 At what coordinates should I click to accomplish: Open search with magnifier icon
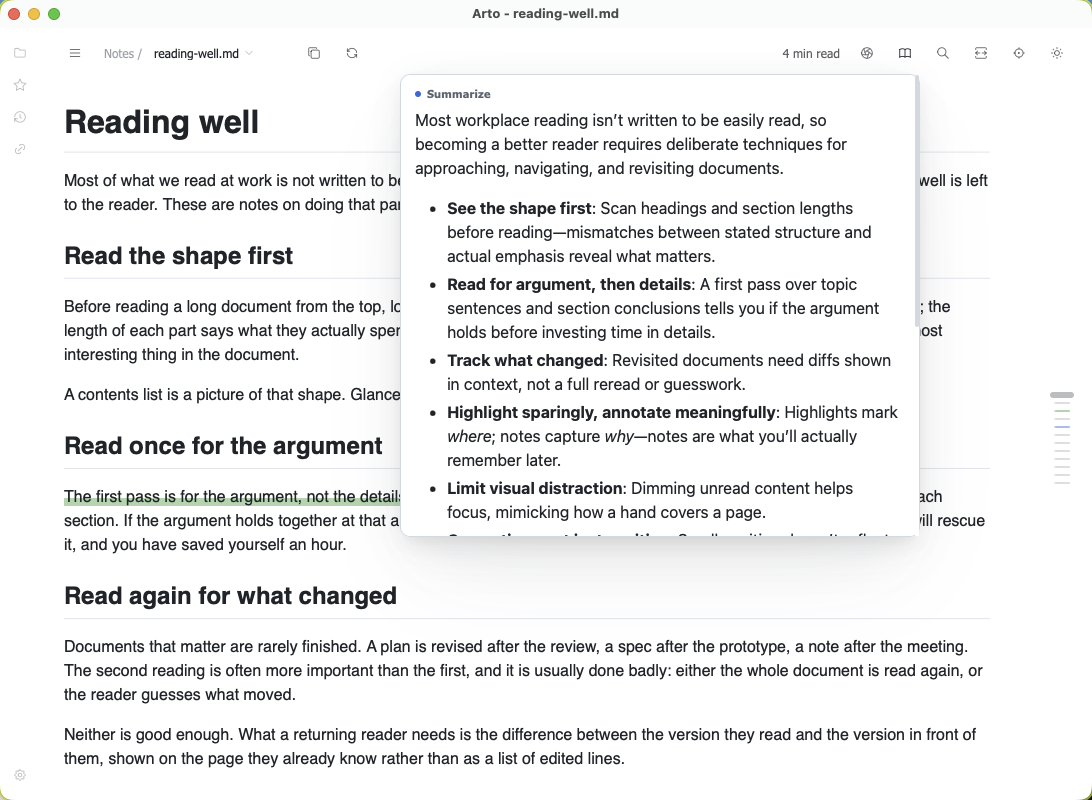943,53
